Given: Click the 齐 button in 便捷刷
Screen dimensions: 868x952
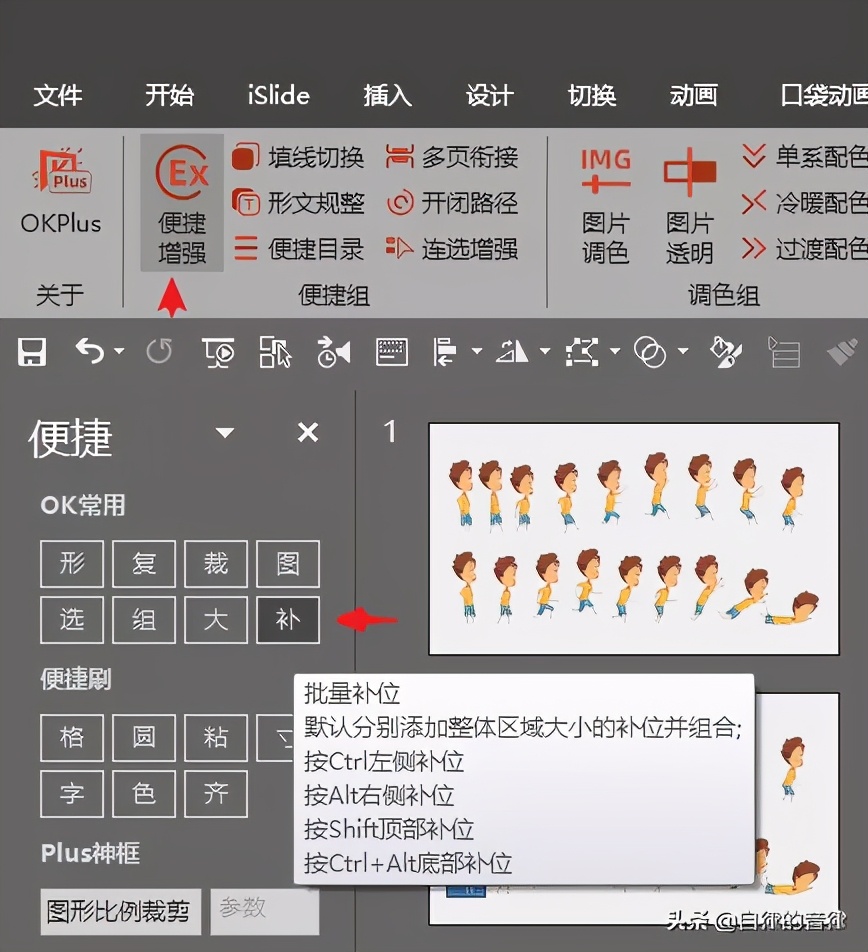Looking at the screenshot, I should [x=215, y=794].
